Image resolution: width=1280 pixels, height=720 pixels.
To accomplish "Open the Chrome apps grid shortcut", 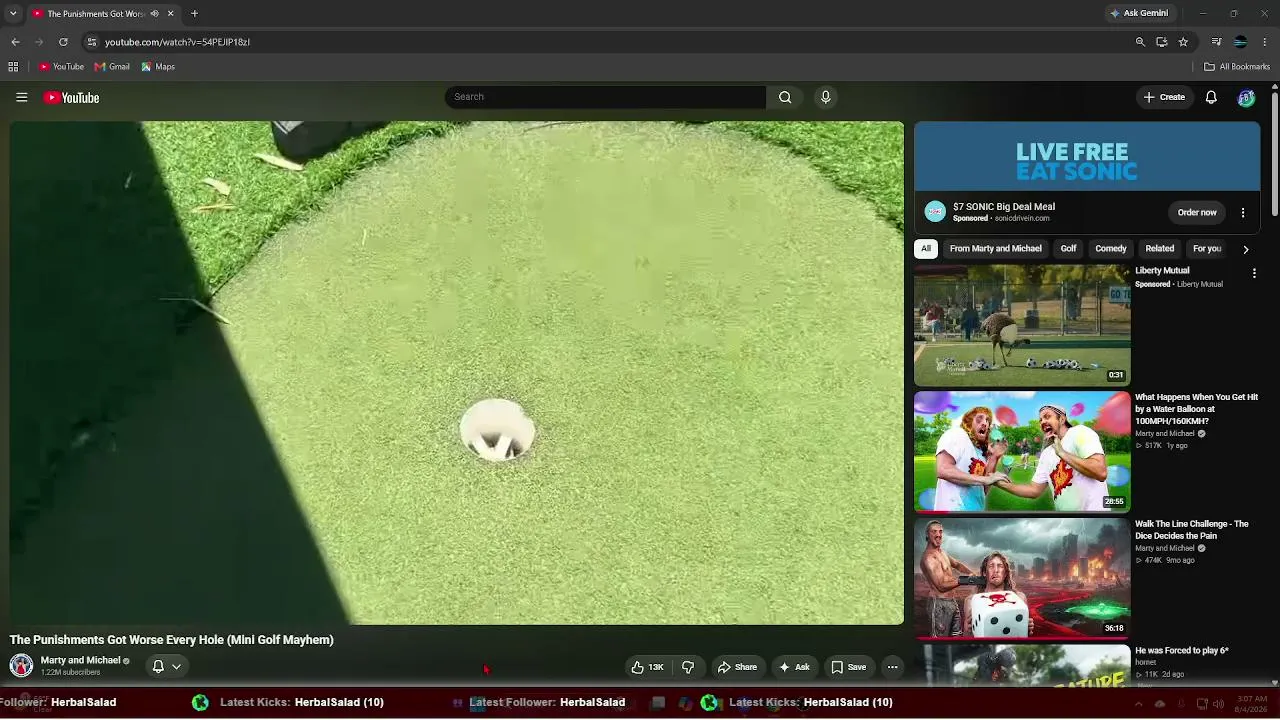I will coord(13,67).
